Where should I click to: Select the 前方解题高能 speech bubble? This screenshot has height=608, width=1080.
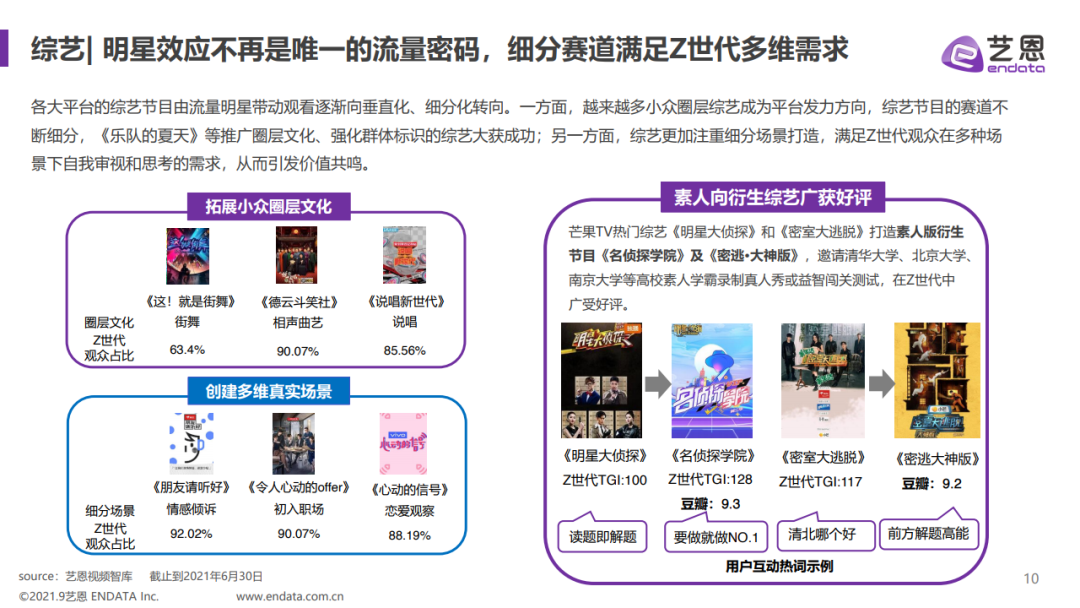[x=928, y=533]
